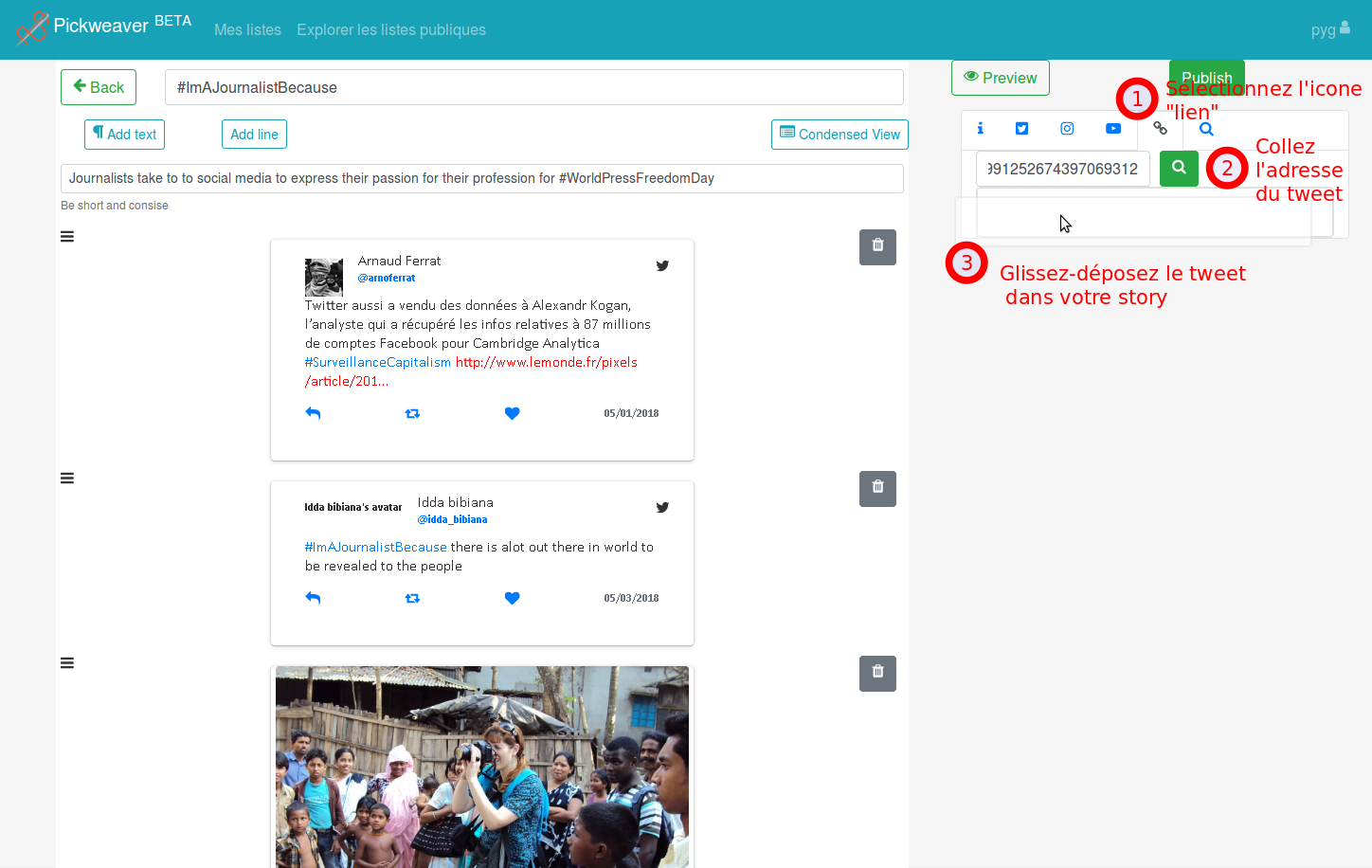Open the @arnoferrat profile link
This screenshot has height=868, width=1372.
tap(387, 278)
